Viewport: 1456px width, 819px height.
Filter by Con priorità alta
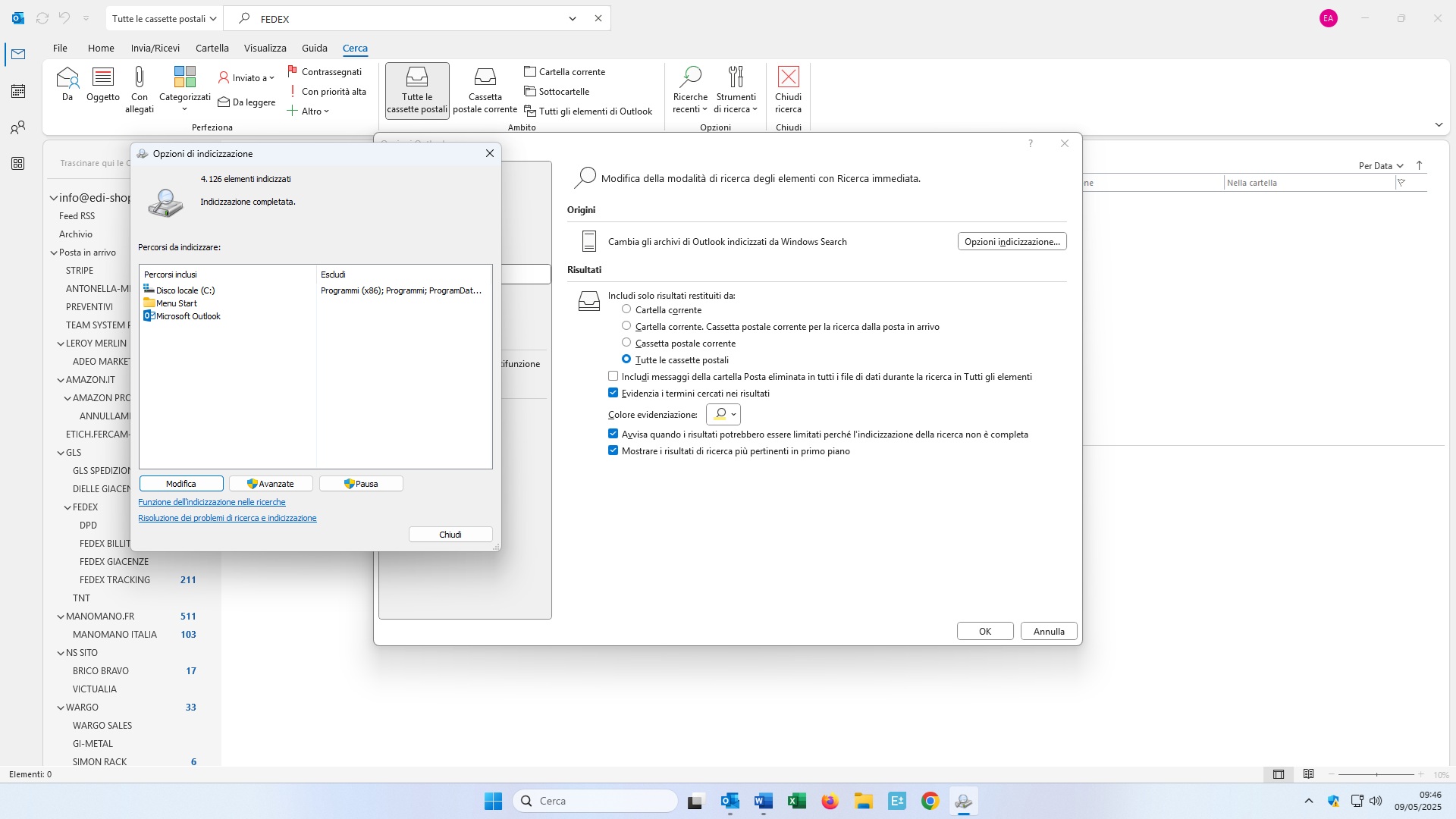pyautogui.click(x=327, y=91)
